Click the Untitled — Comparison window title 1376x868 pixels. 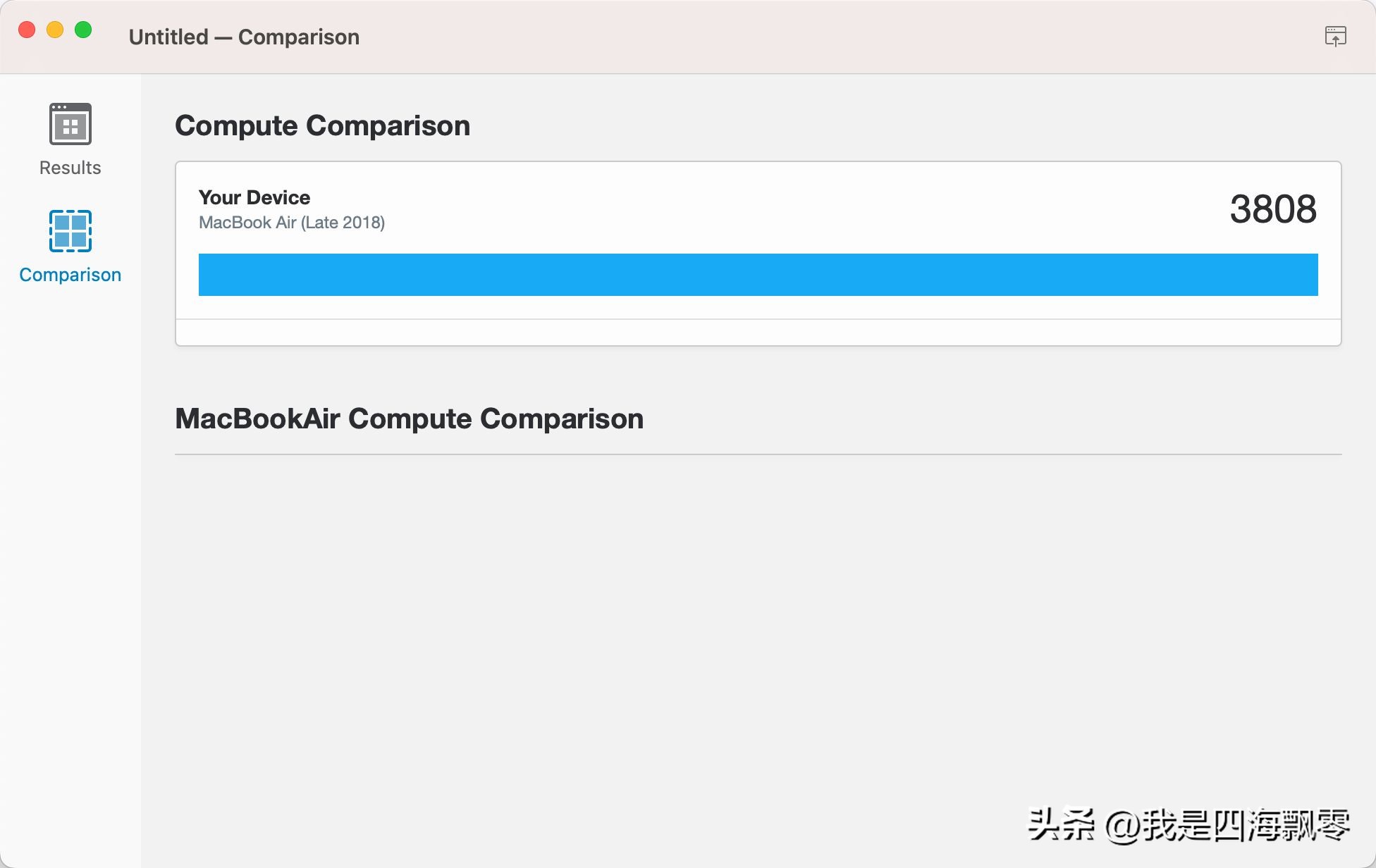(245, 36)
